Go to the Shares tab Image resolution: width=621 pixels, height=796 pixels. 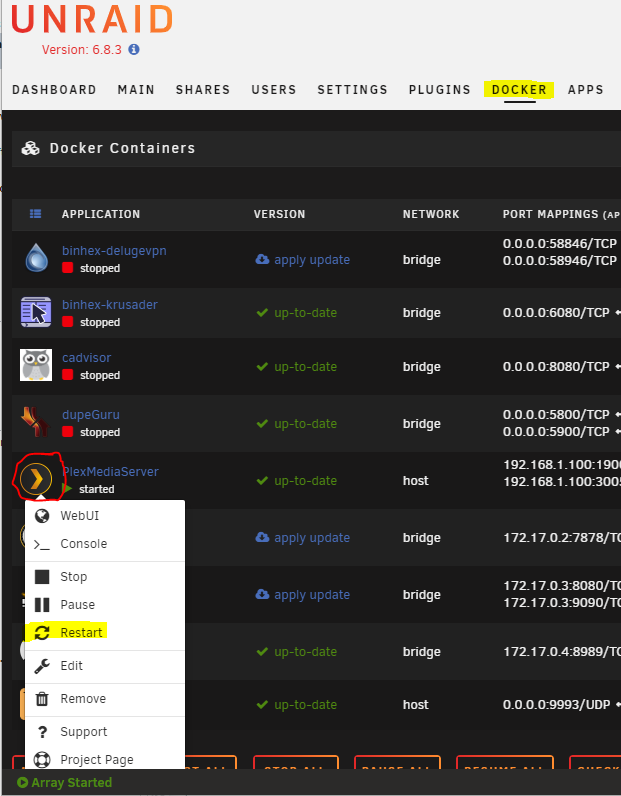pos(203,90)
